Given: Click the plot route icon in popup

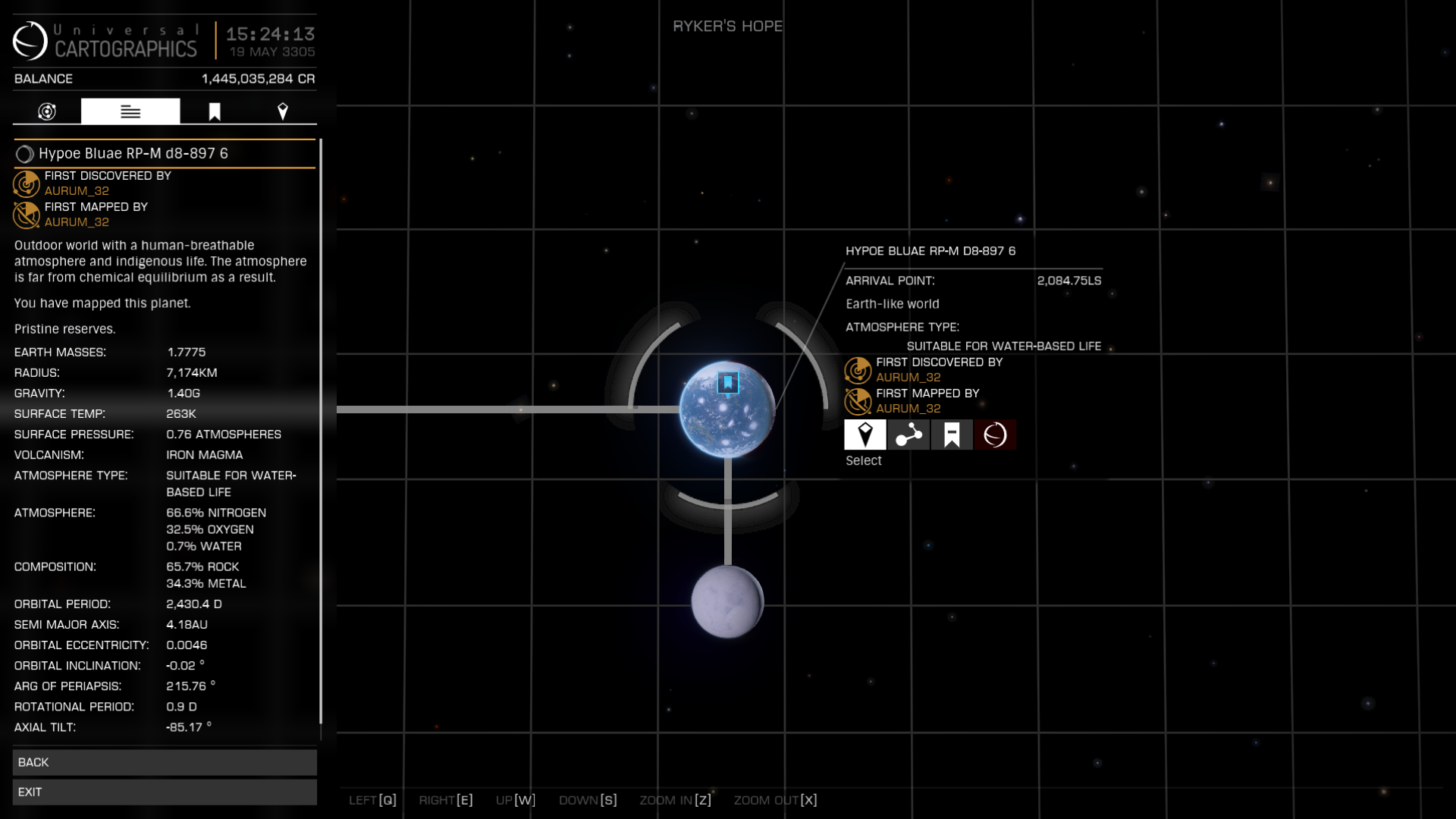Looking at the screenshot, I should pyautogui.click(x=908, y=435).
